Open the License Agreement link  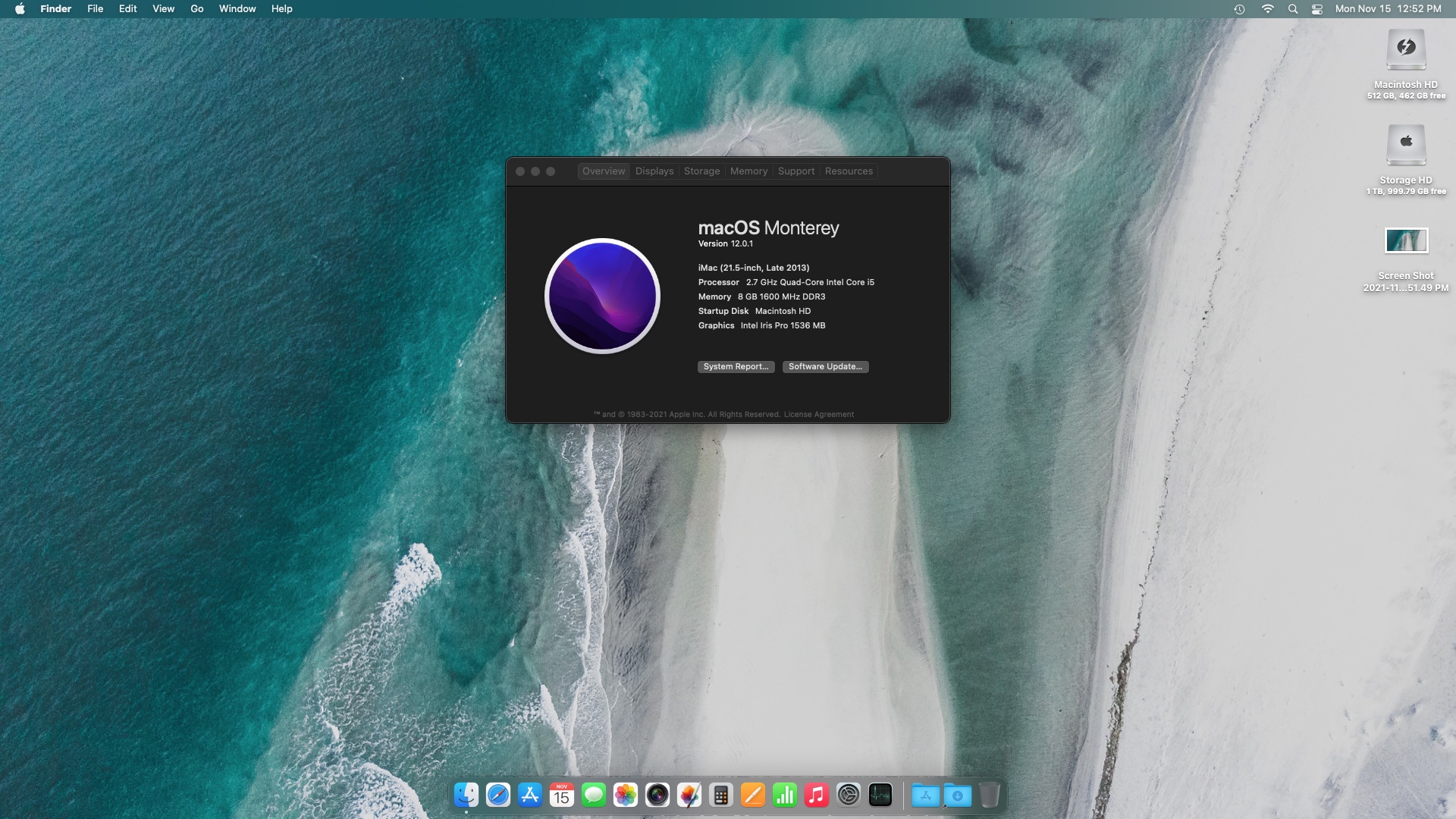(818, 415)
